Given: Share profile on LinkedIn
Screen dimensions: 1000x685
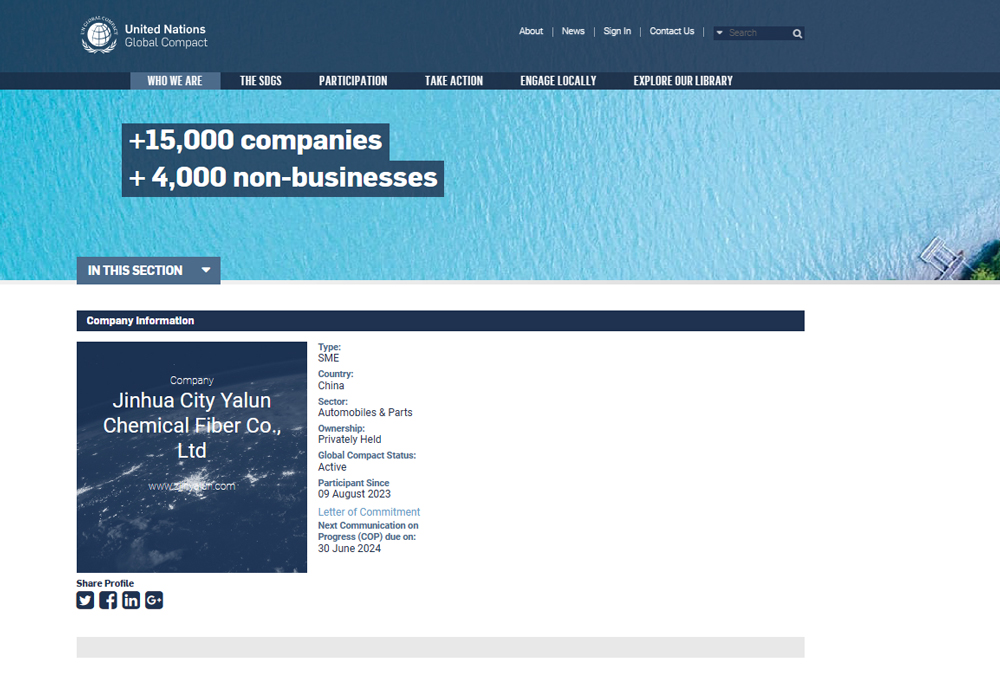Looking at the screenshot, I should [x=131, y=600].
